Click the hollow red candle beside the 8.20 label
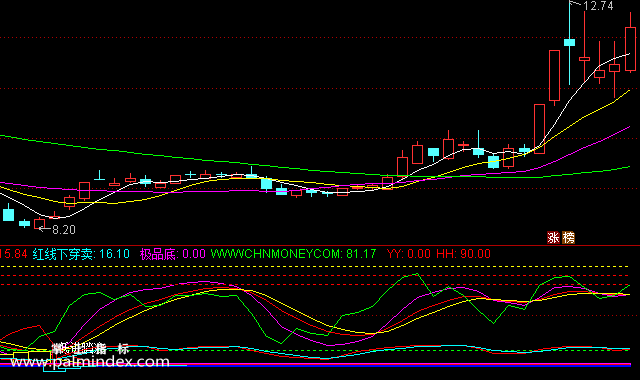Viewport: 640px width, 380px height. [x=40, y=224]
